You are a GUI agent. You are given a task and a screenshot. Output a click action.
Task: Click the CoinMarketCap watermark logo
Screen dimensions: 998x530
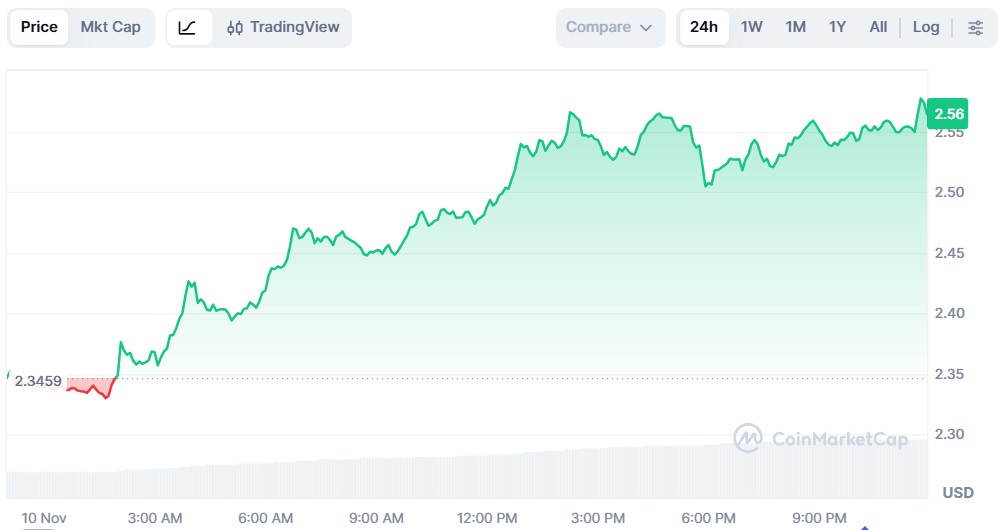pyautogui.click(x=820, y=438)
